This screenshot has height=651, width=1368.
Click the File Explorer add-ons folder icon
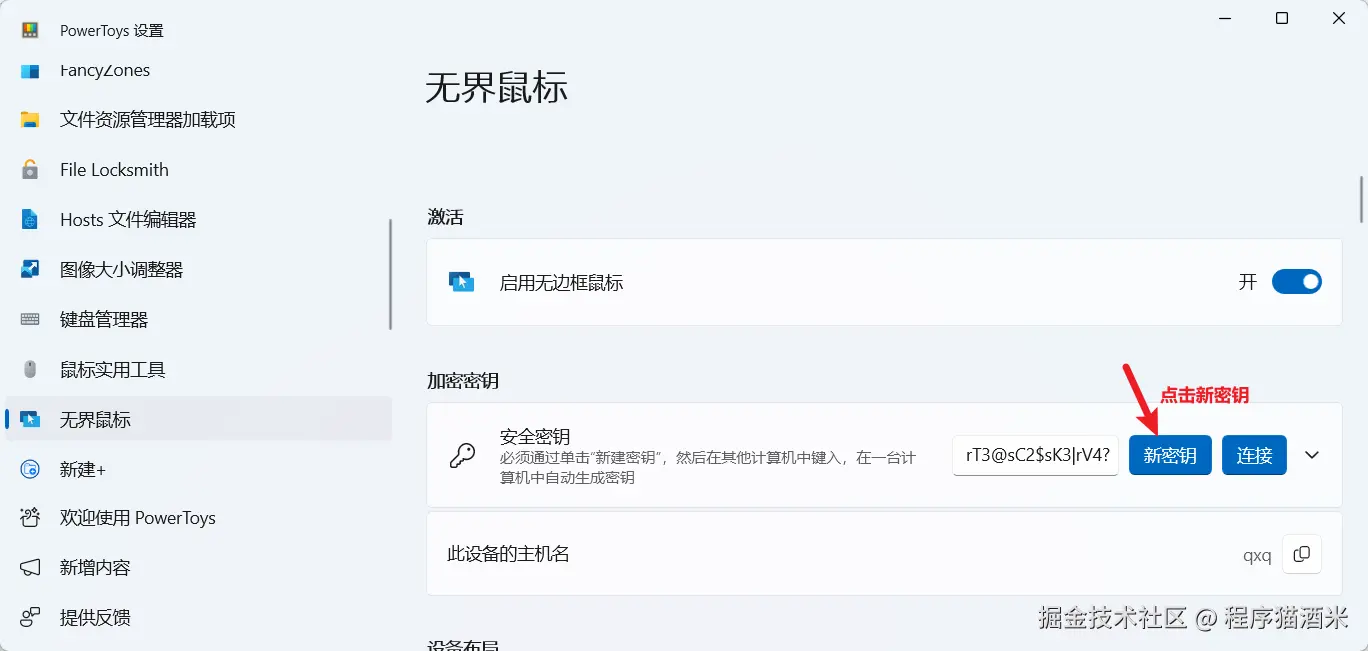point(30,120)
